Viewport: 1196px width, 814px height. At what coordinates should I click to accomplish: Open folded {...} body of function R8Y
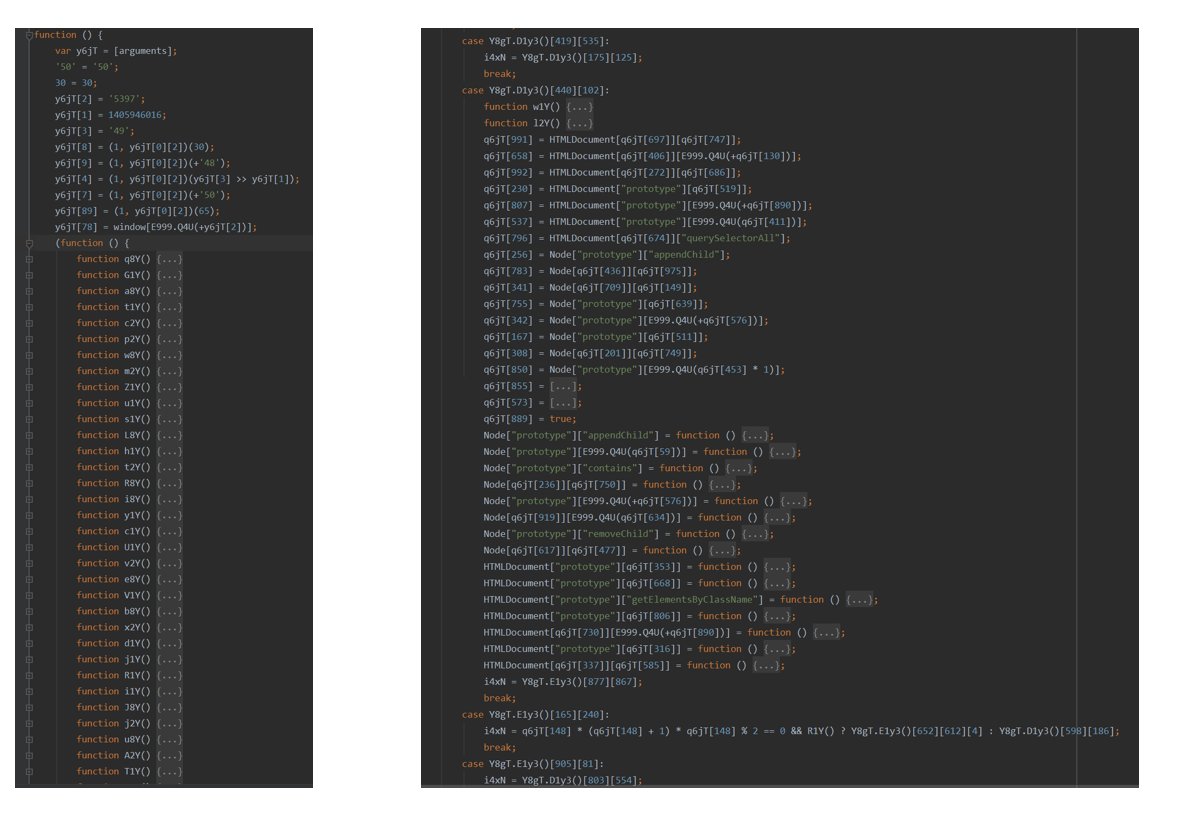tap(169, 484)
